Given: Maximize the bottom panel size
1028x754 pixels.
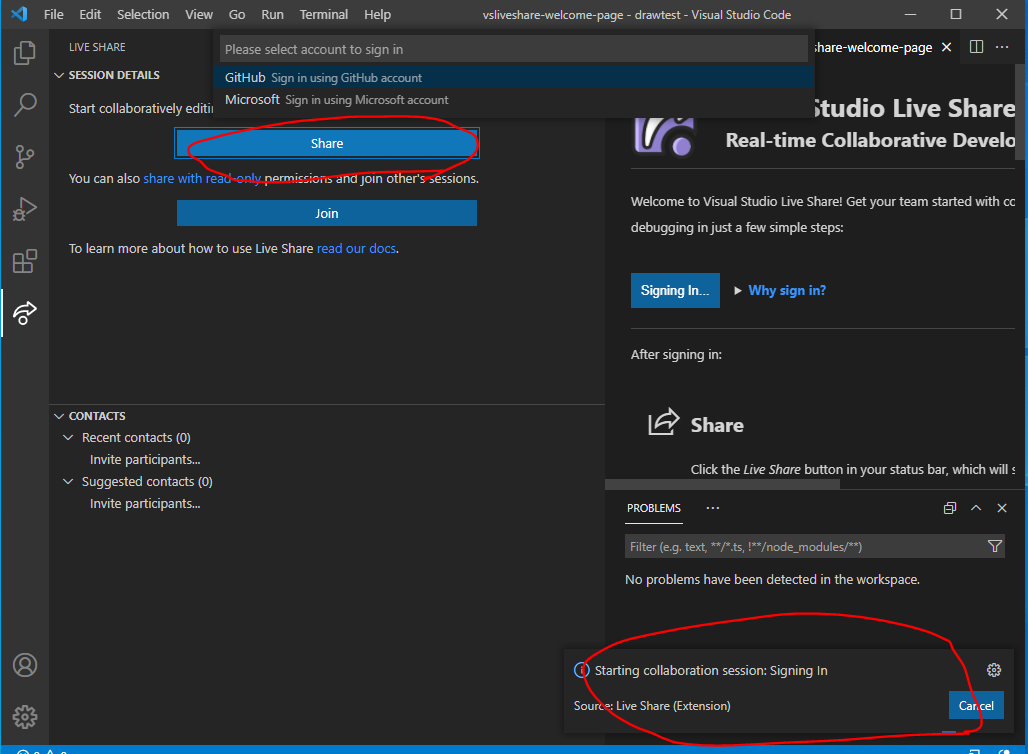Looking at the screenshot, I should (x=976, y=507).
